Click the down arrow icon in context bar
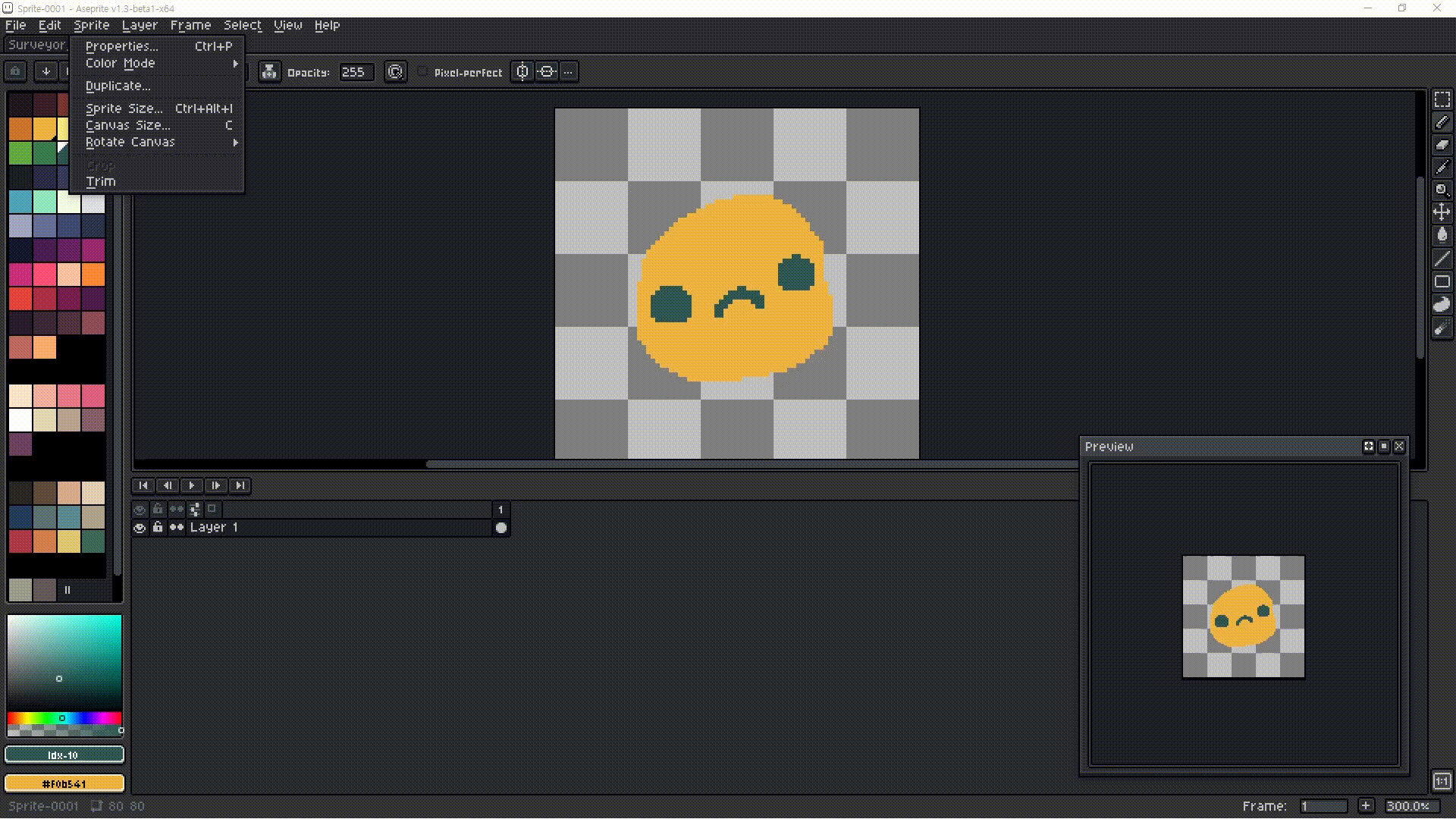Screen dimensions: 1456x819 [x=46, y=71]
